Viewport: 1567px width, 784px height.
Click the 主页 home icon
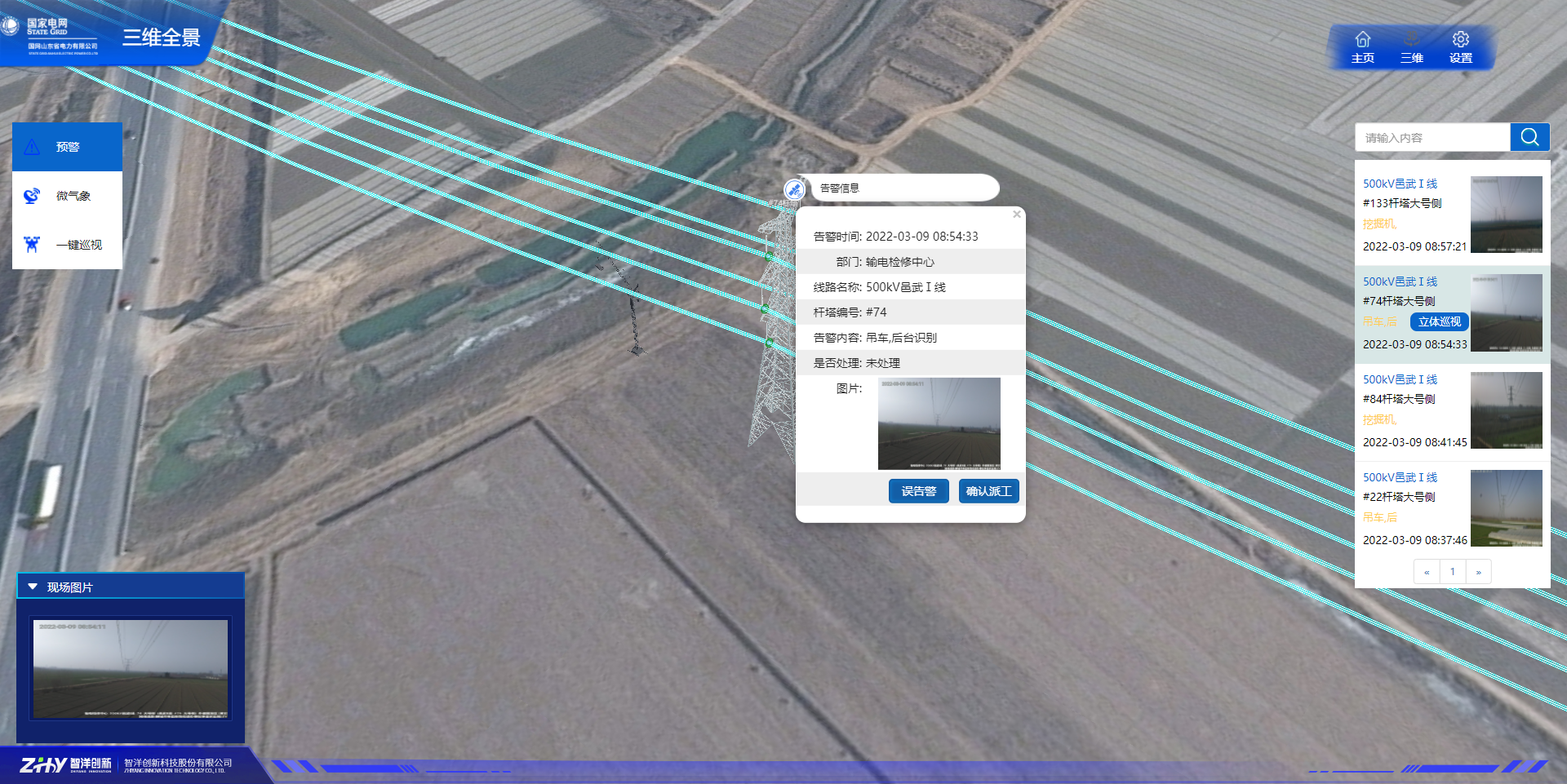pos(1362,40)
